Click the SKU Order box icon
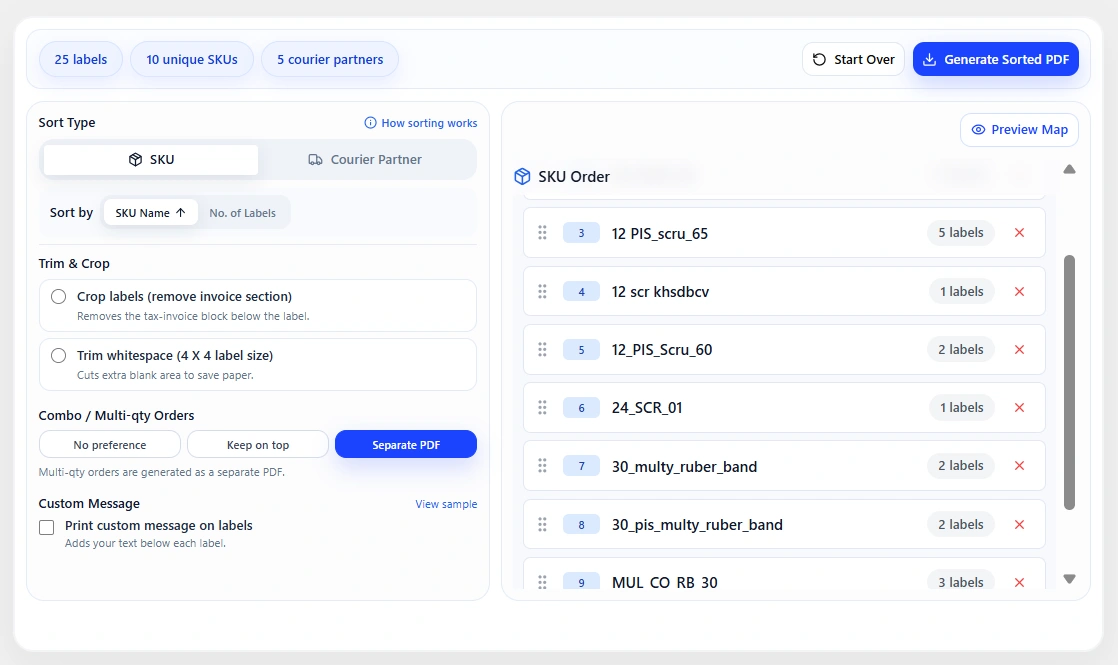 (x=523, y=177)
